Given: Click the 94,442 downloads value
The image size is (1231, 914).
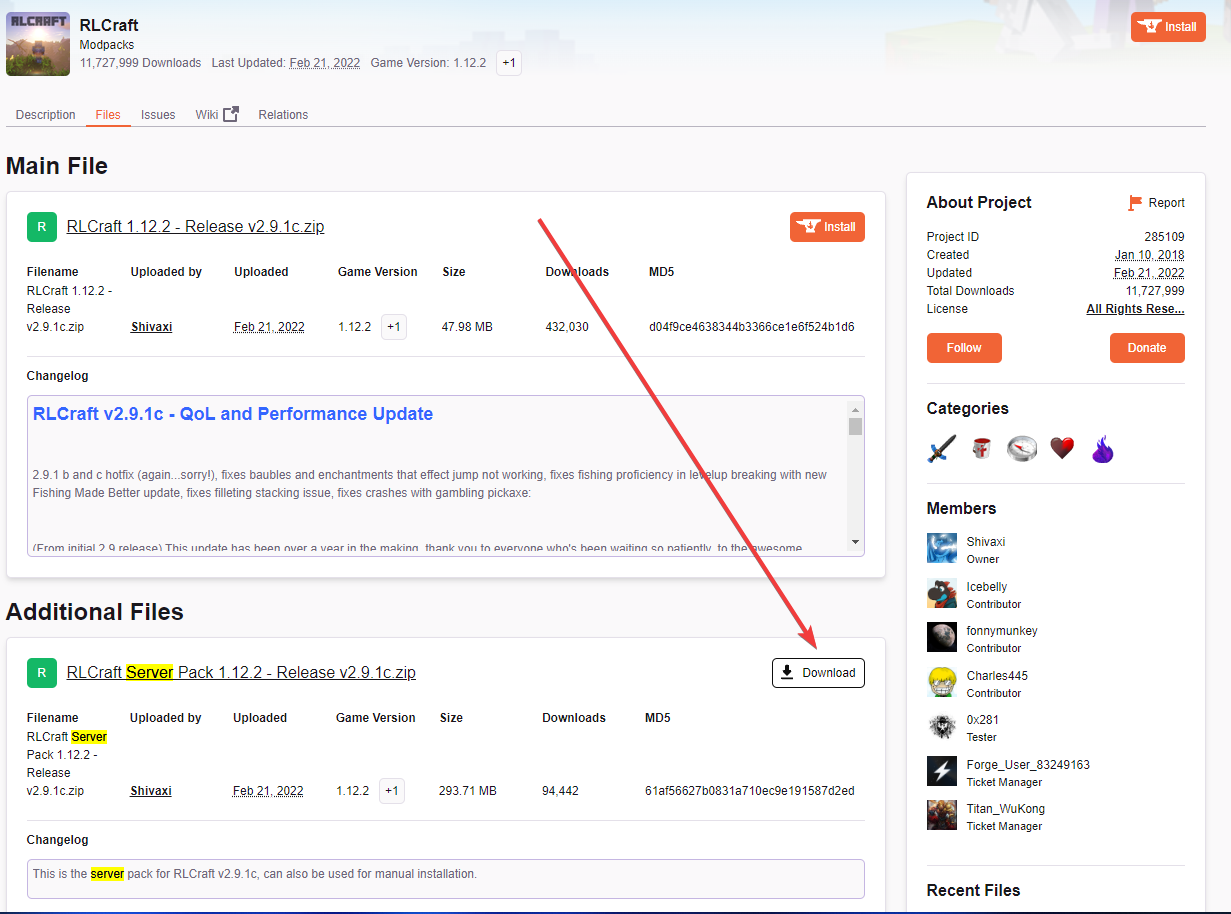Looking at the screenshot, I should point(561,791).
